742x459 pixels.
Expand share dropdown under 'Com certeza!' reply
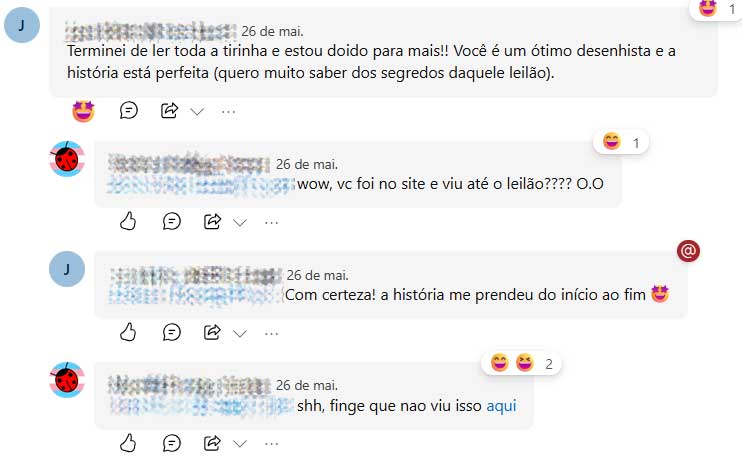point(240,334)
